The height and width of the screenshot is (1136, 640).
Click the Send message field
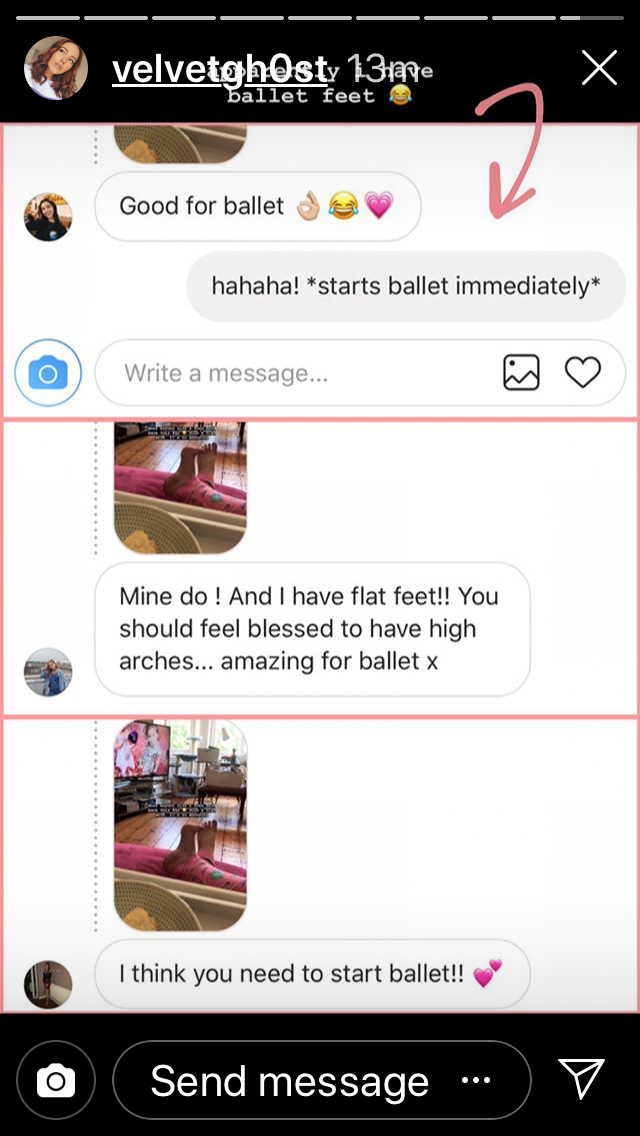coord(322,1081)
